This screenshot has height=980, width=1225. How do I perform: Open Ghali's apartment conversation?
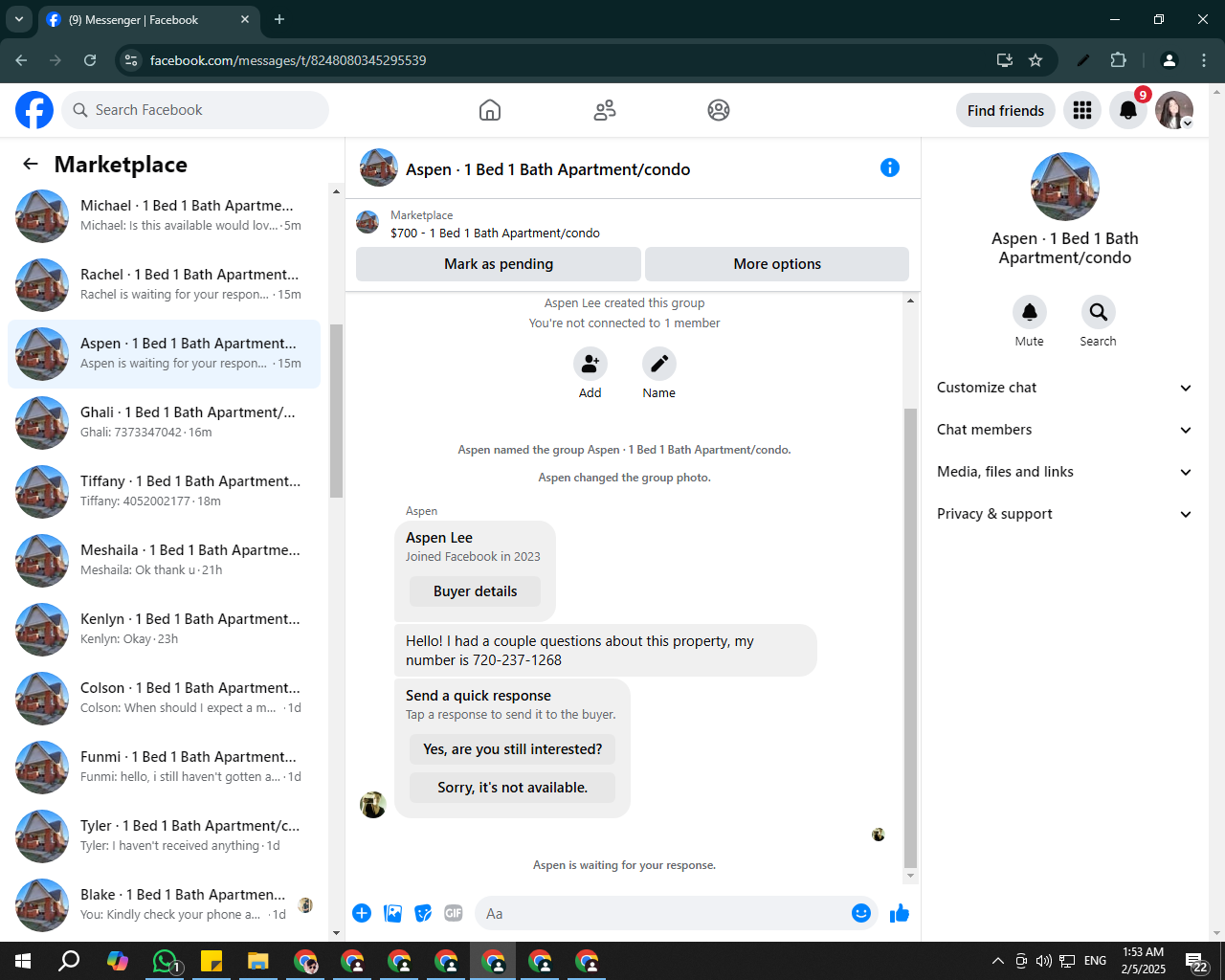(164, 423)
